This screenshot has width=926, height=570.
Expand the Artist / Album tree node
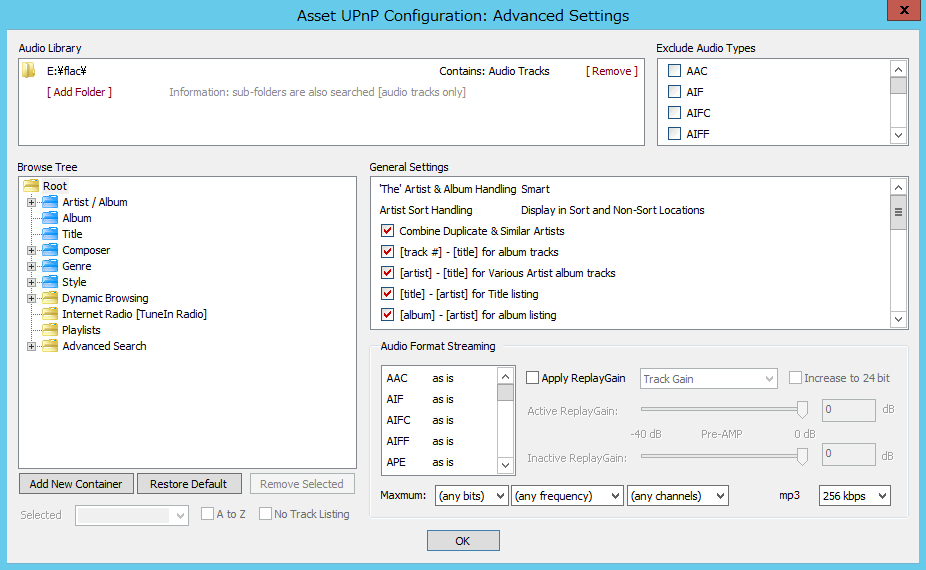click(31, 202)
